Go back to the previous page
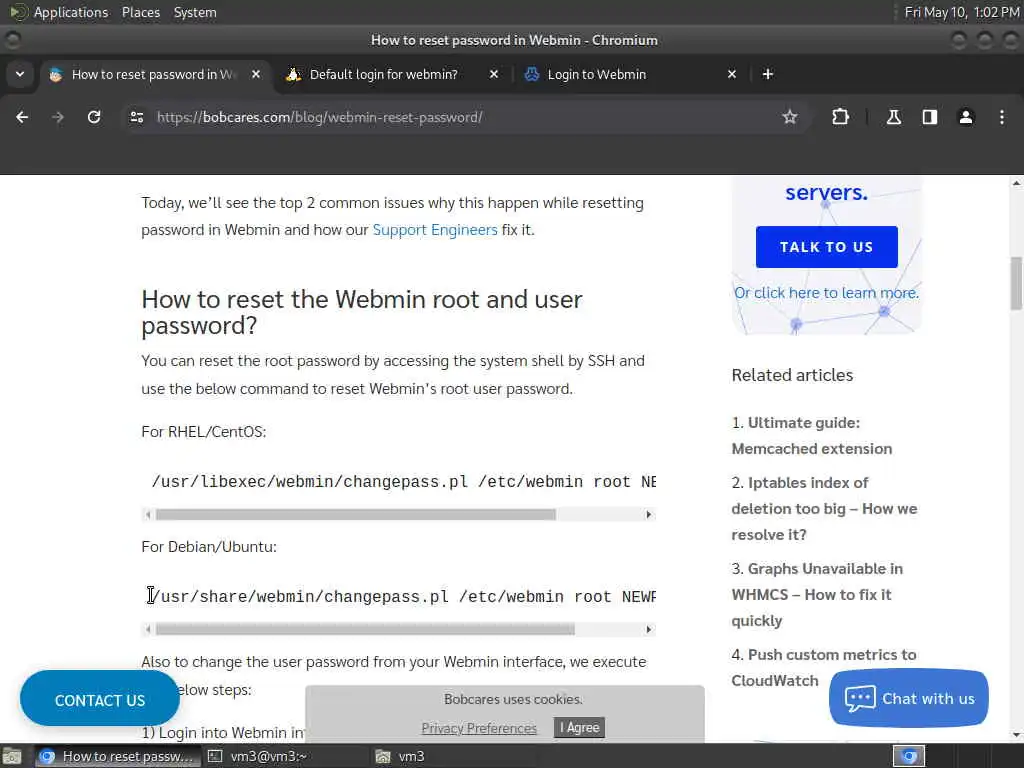The height and width of the screenshot is (768, 1024). tap(22, 117)
